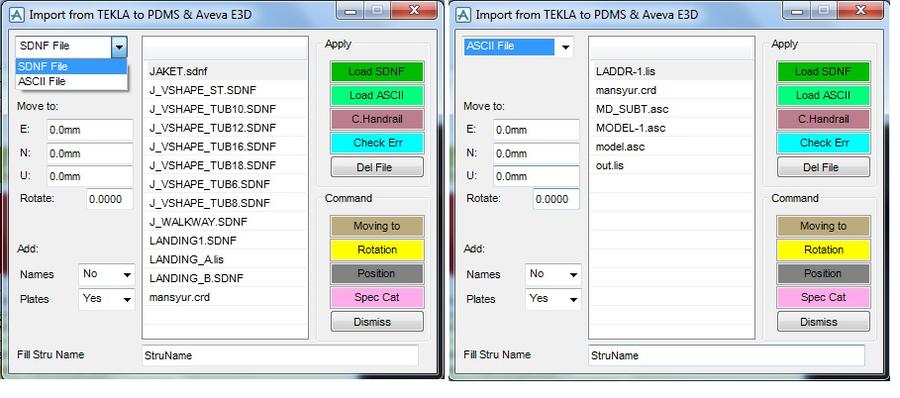Image resolution: width=900 pixels, height=398 pixels.
Task: Select LANDING1.SDNF file
Action: (x=226, y=241)
